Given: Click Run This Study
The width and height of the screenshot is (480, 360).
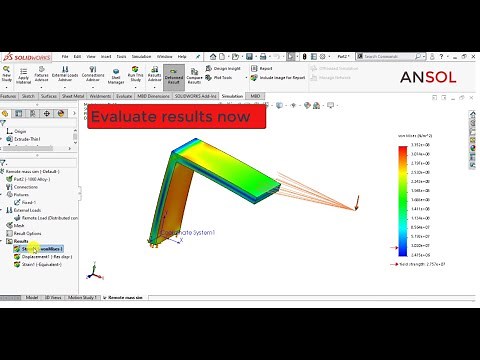Looking at the screenshot, I should pyautogui.click(x=135, y=74).
